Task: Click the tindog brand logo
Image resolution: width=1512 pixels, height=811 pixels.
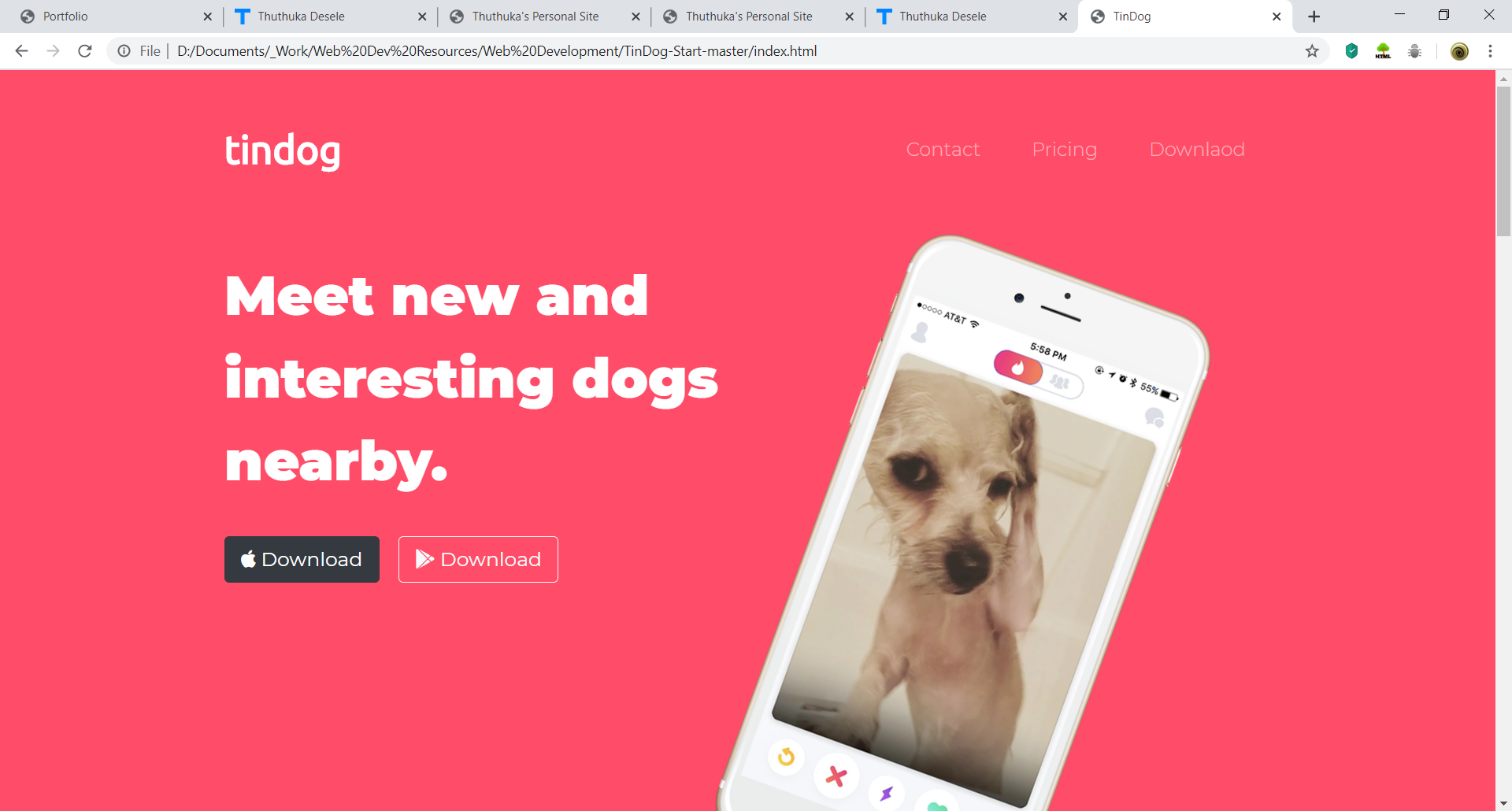Action: point(283,150)
